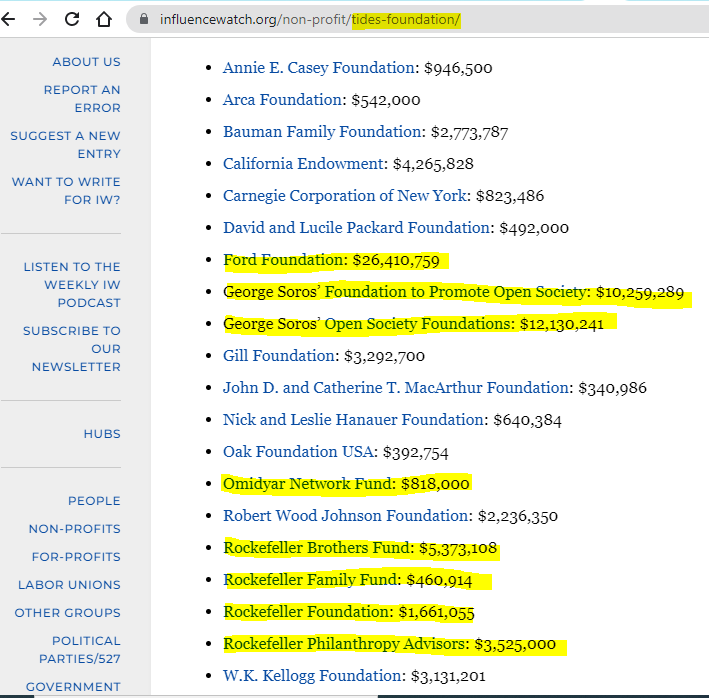Open the About Us sidebar link
Viewport: 709px width, 698px height.
pos(86,62)
